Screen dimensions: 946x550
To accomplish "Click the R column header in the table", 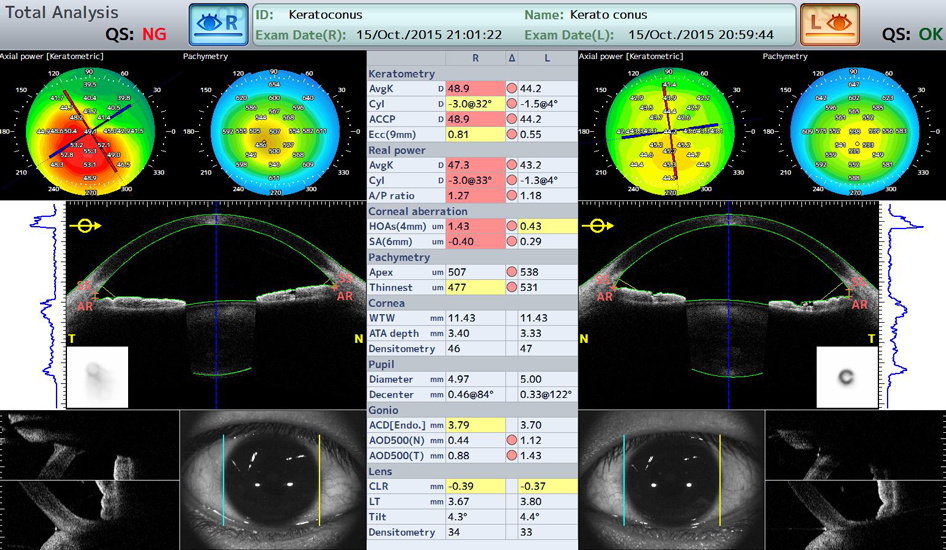I will click(x=475, y=59).
